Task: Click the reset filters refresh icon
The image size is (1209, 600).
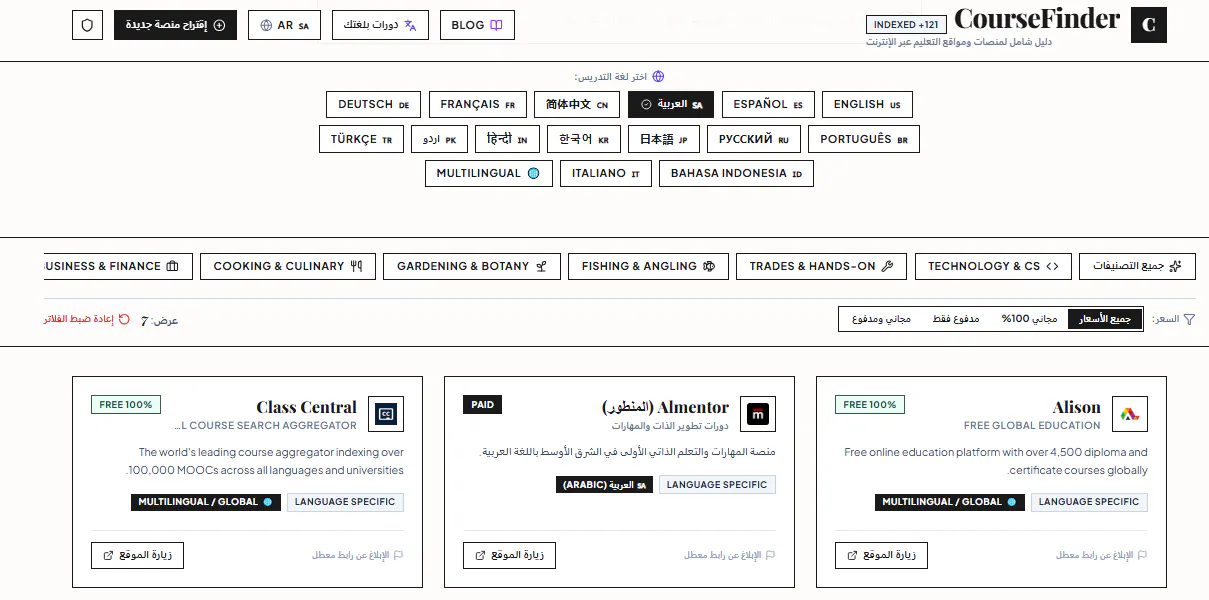Action: click(124, 319)
